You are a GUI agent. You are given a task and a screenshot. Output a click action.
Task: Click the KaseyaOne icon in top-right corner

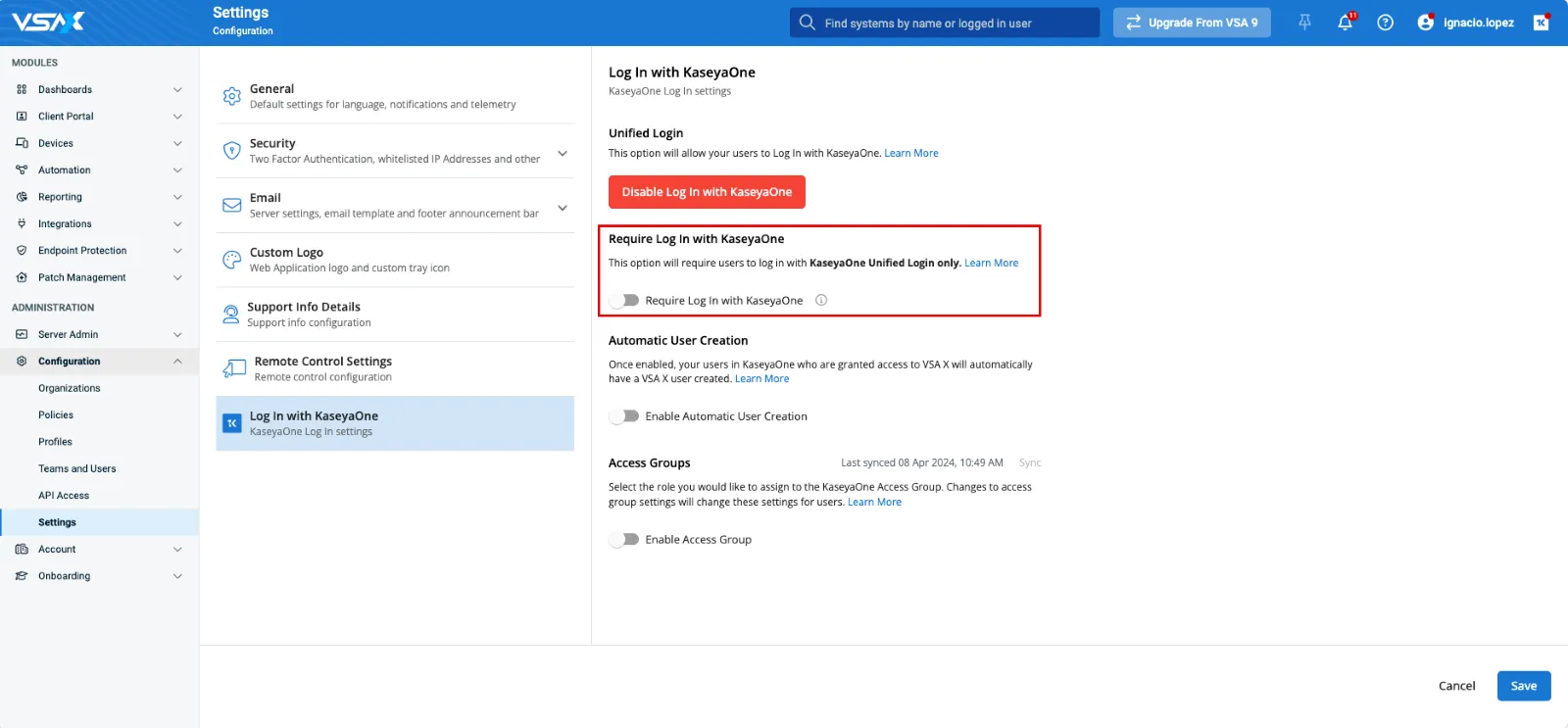pyautogui.click(x=1541, y=23)
